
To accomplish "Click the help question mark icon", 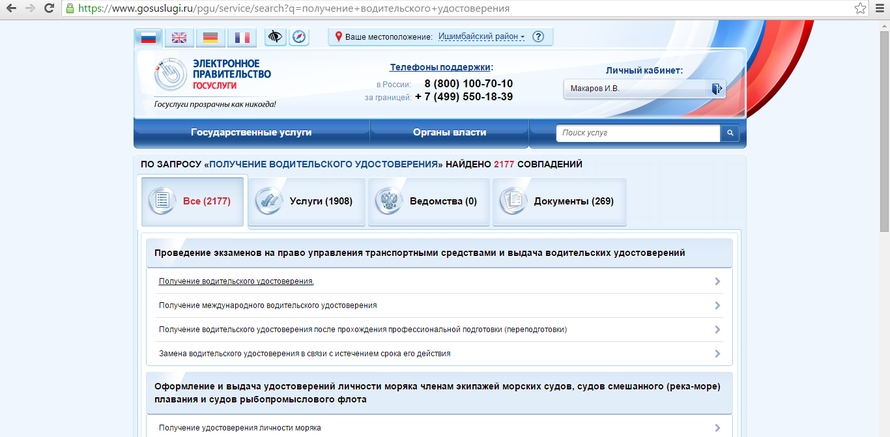I will click(x=538, y=37).
